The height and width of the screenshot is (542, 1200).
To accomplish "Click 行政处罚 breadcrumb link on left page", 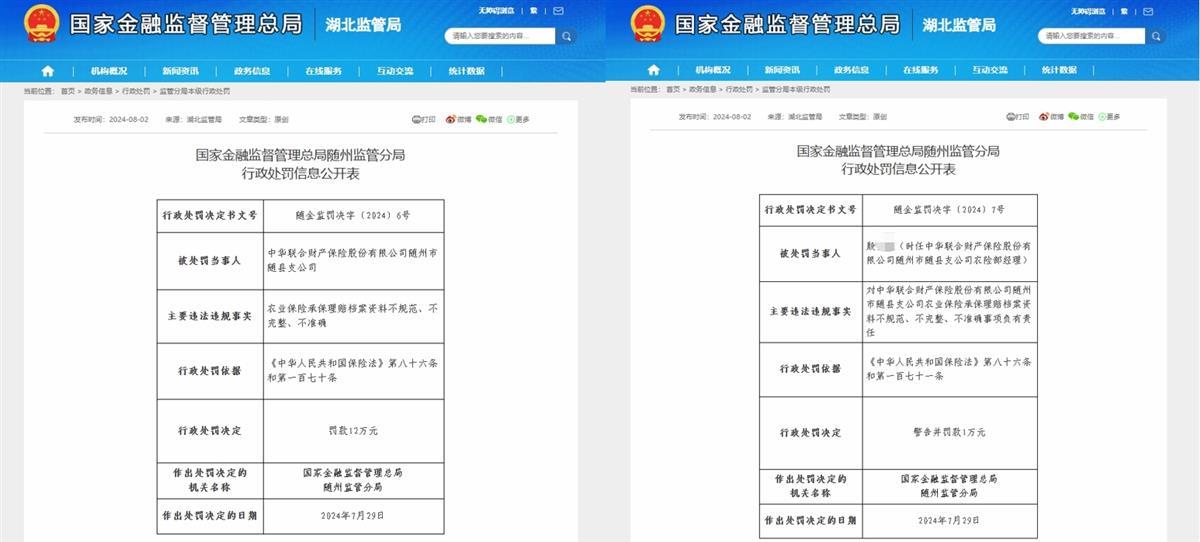I will 134,90.
